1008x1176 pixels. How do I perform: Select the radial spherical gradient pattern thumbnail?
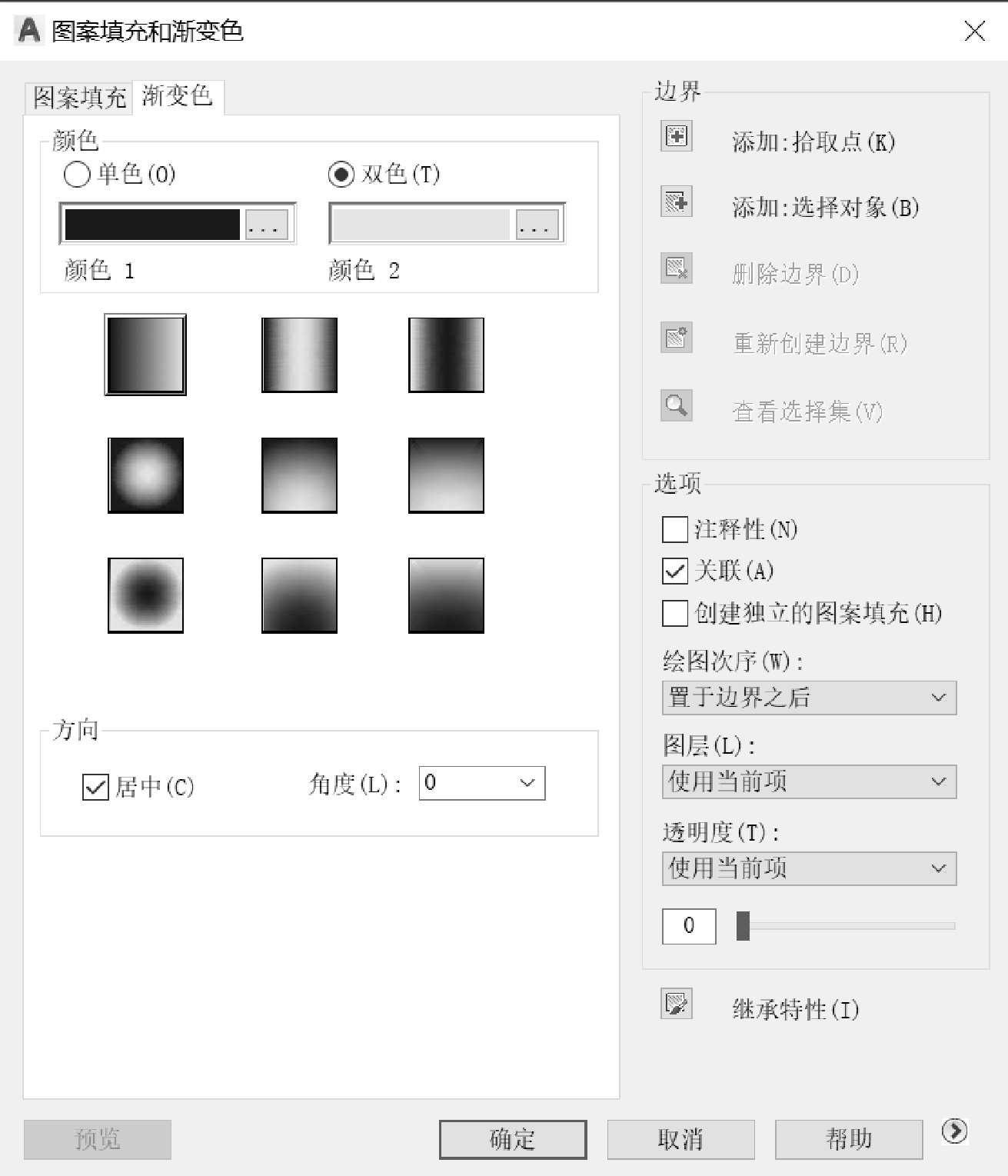pos(145,475)
